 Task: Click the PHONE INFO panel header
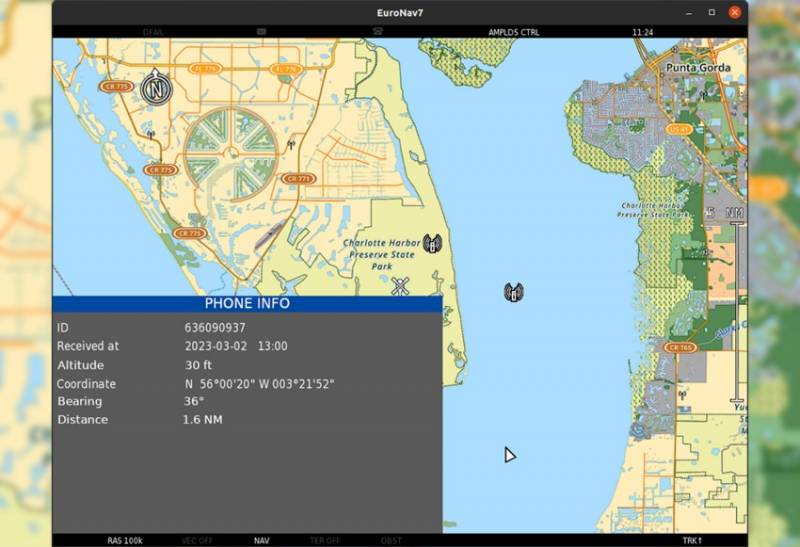click(247, 303)
